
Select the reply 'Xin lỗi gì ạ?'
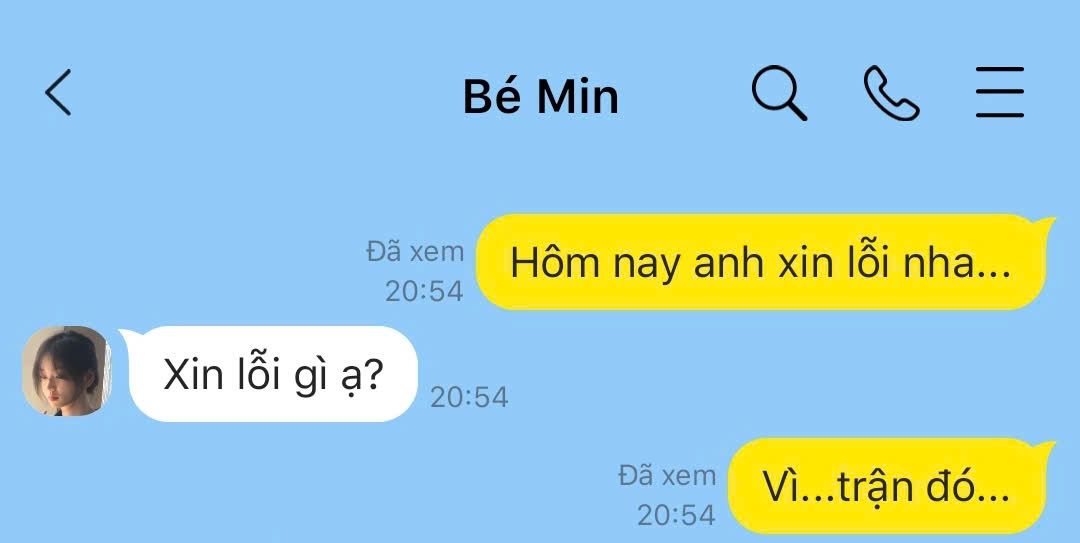point(273,374)
